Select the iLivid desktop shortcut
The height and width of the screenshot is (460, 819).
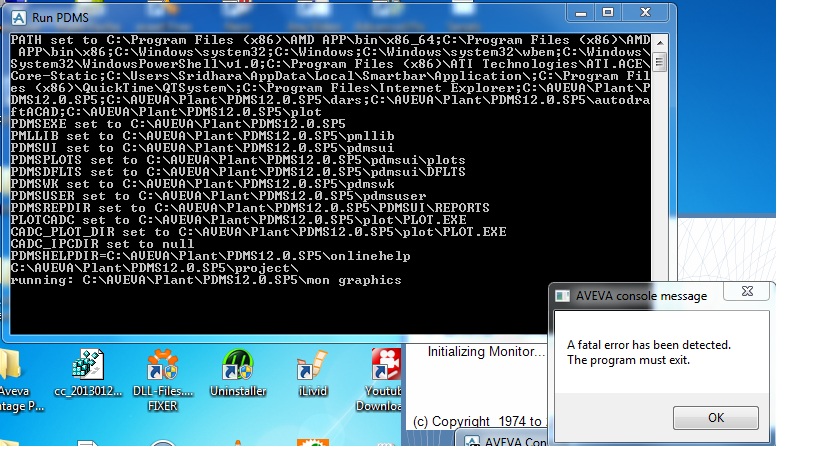coord(312,373)
